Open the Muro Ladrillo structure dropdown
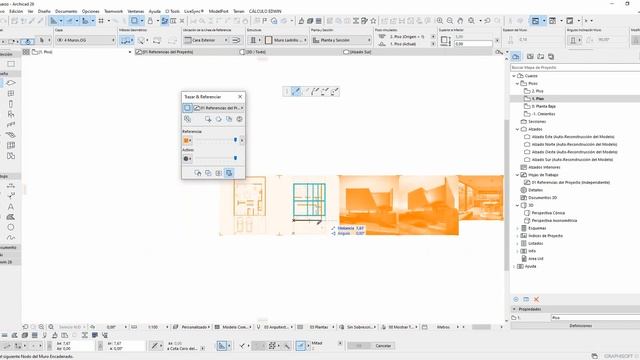Screen dimensions: 640x360 pos(286,40)
